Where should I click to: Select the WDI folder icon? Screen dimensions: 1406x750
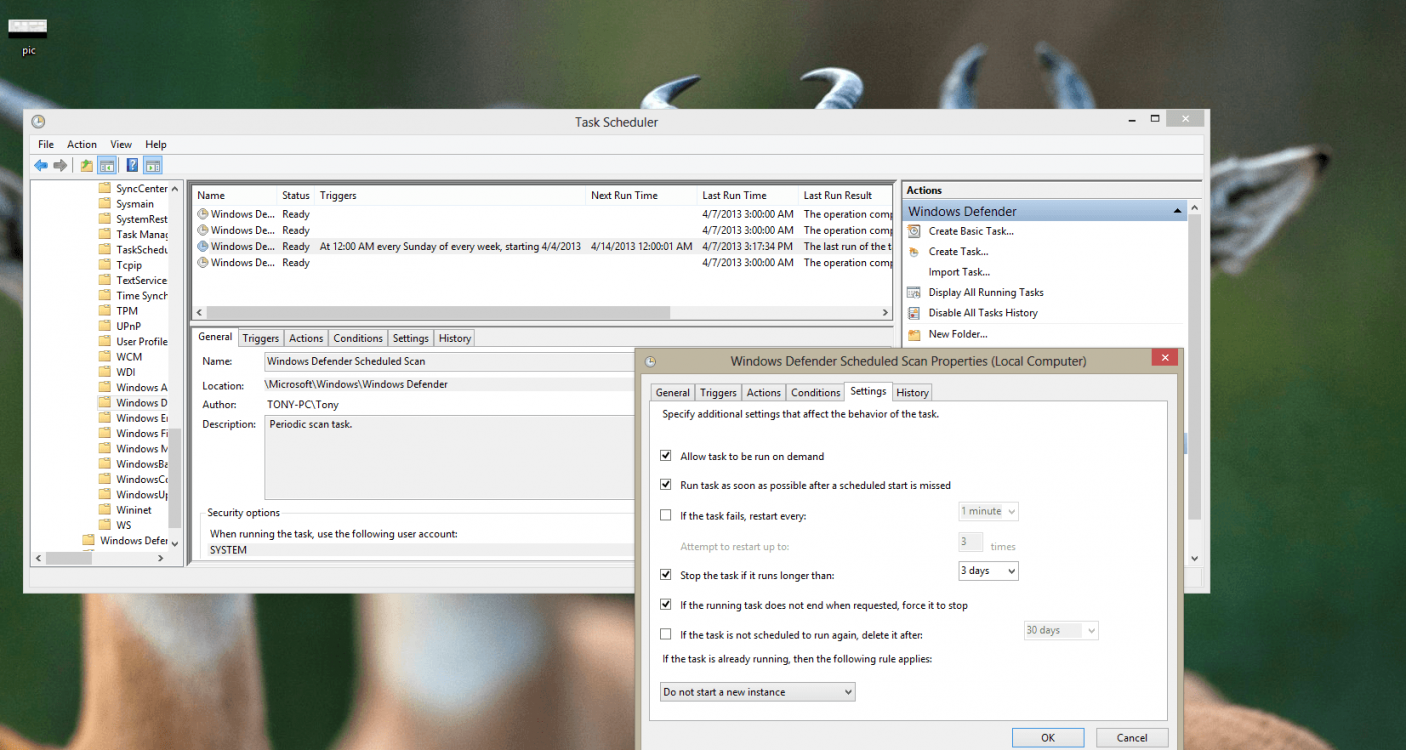pos(105,372)
